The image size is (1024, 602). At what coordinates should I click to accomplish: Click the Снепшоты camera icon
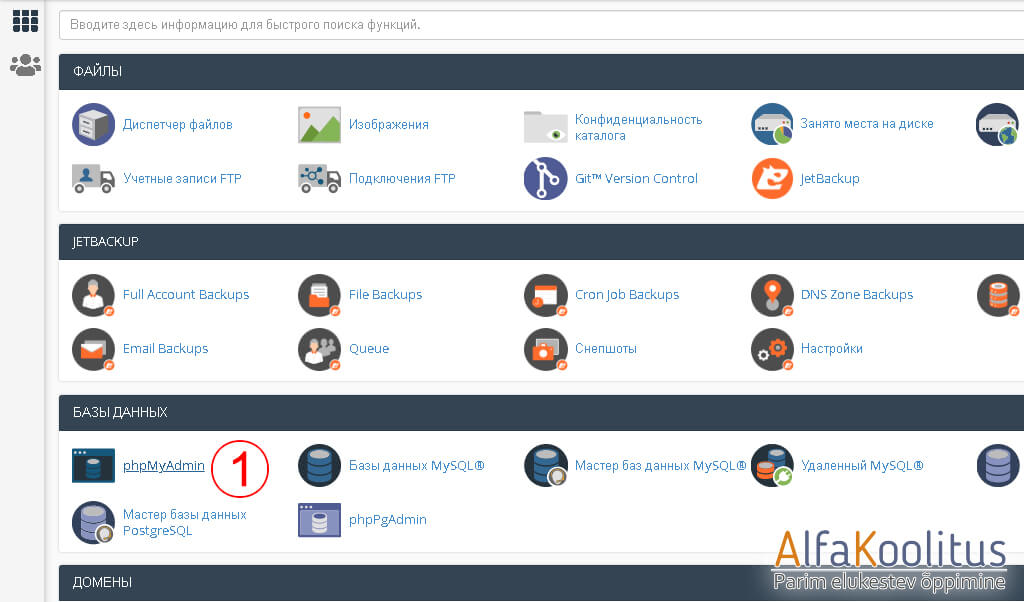(x=545, y=349)
